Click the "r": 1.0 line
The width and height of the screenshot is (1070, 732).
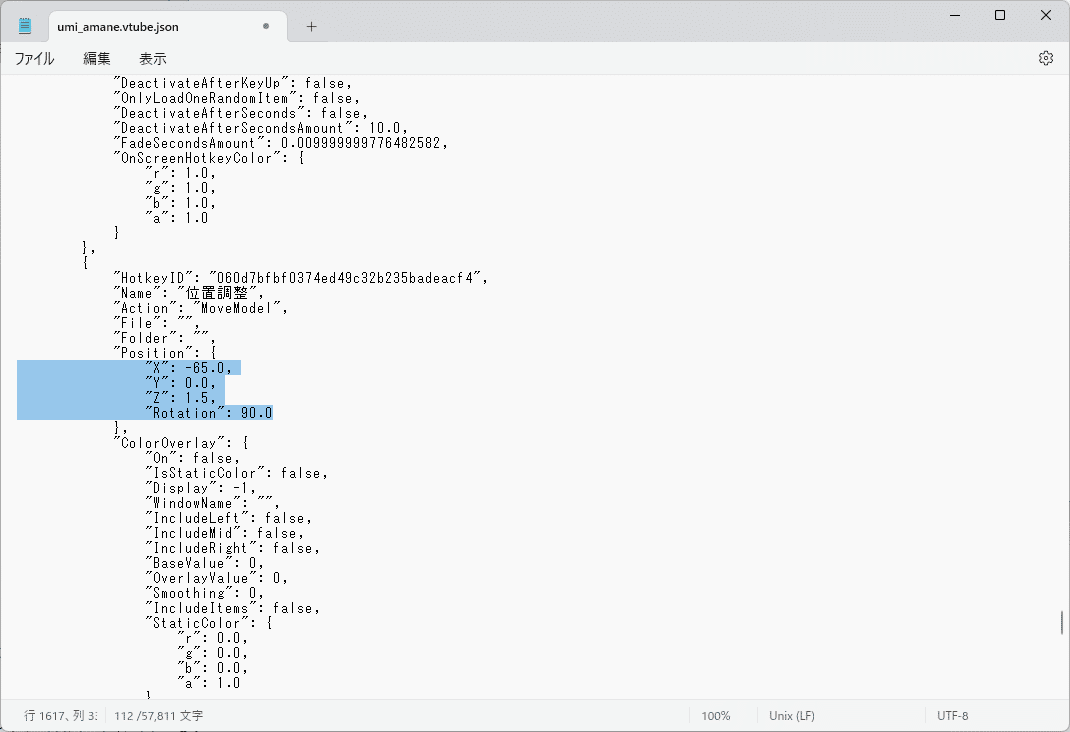pyautogui.click(x=180, y=173)
